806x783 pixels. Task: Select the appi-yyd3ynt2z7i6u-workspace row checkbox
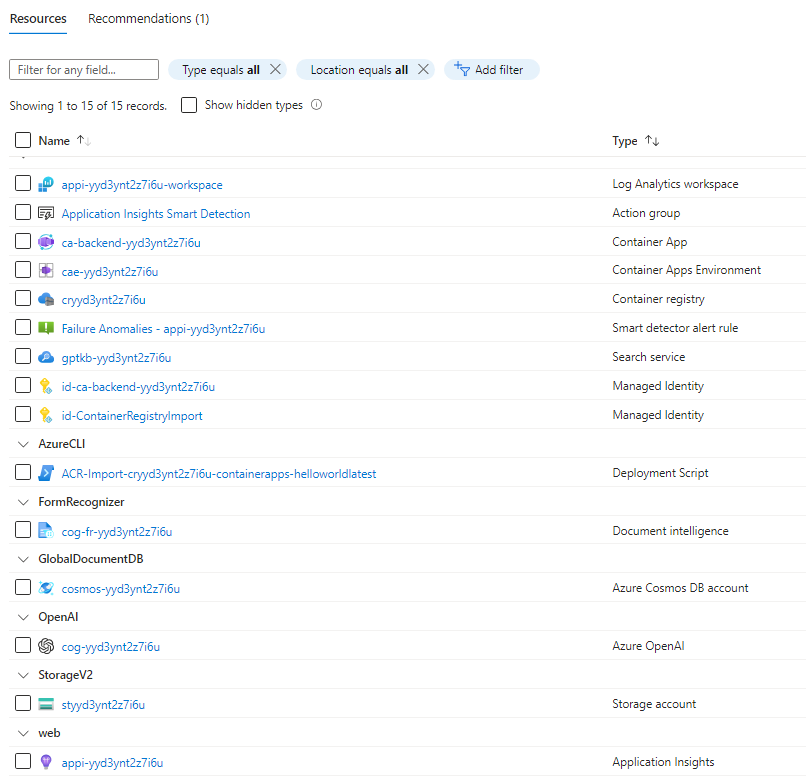tap(23, 184)
